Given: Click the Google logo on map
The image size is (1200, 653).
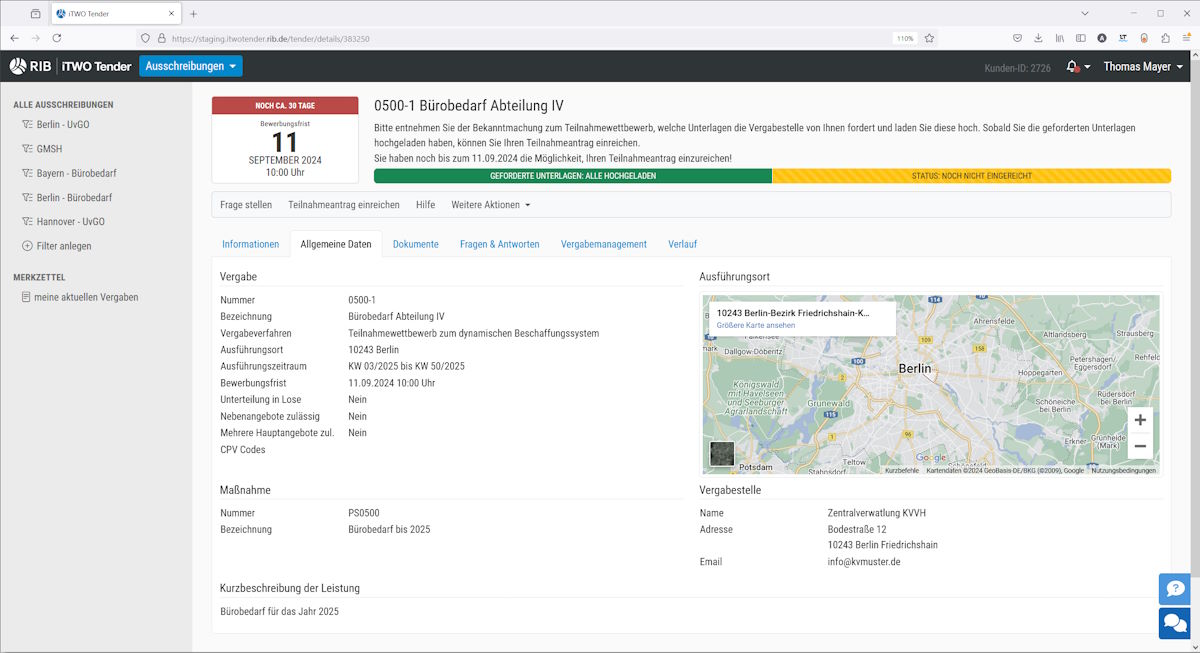Looking at the screenshot, I should (930, 458).
